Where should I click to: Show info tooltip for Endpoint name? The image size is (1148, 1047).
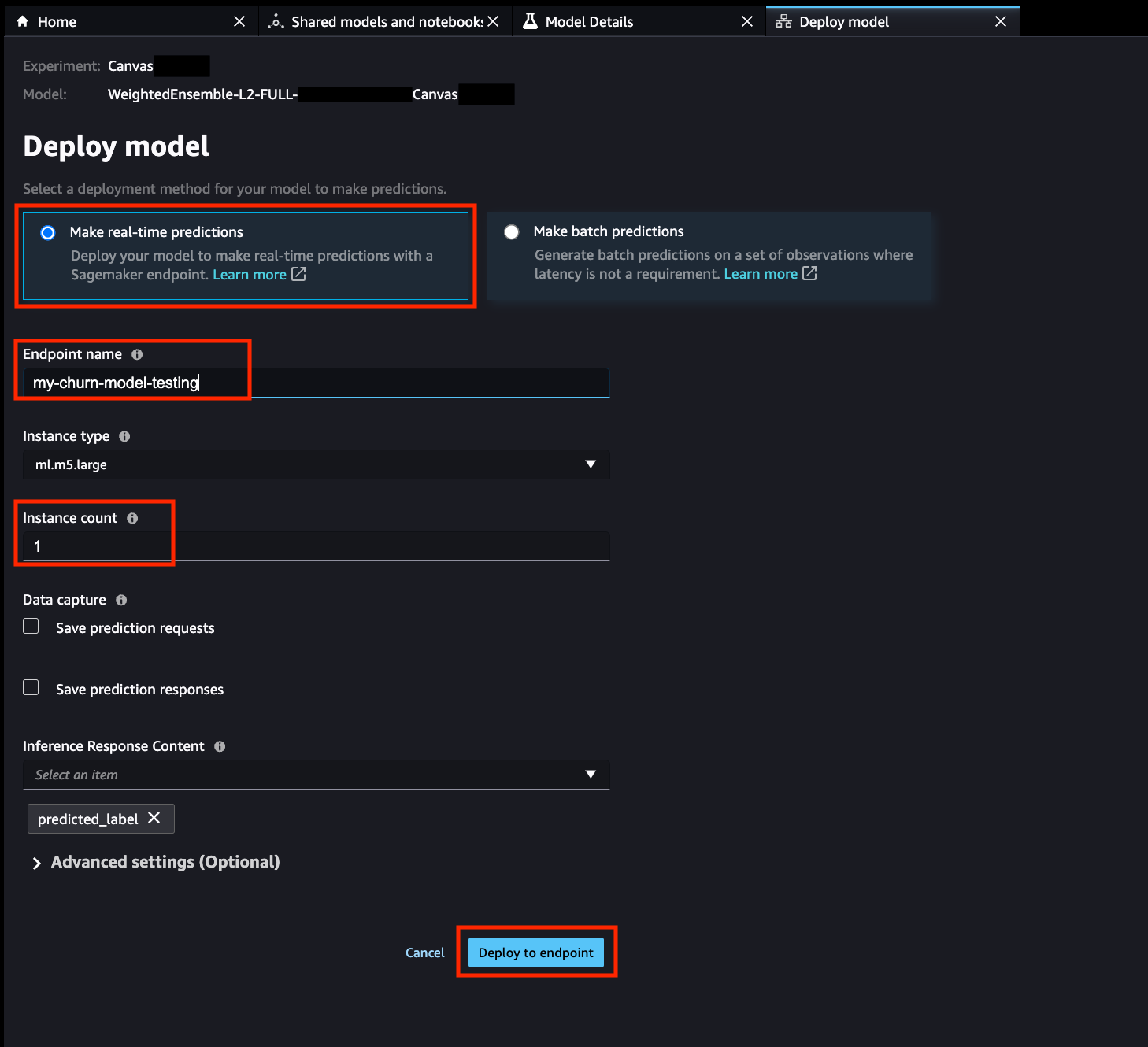click(137, 354)
